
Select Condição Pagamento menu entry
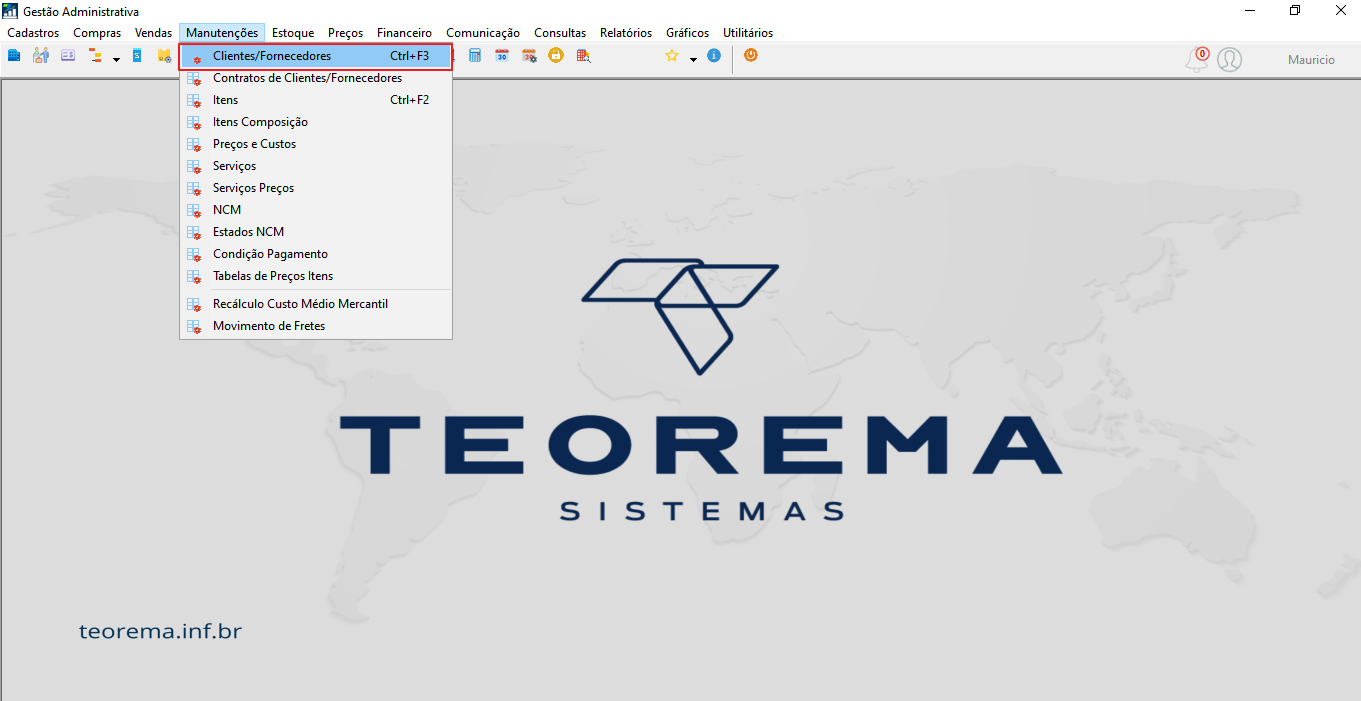(x=316, y=254)
